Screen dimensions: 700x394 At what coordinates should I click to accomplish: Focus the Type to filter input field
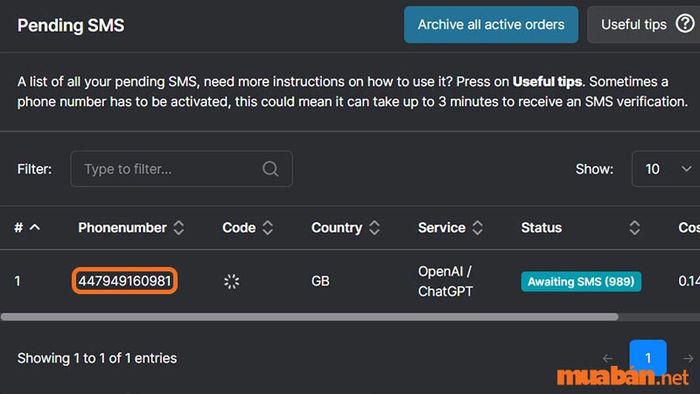pyautogui.click(x=181, y=169)
